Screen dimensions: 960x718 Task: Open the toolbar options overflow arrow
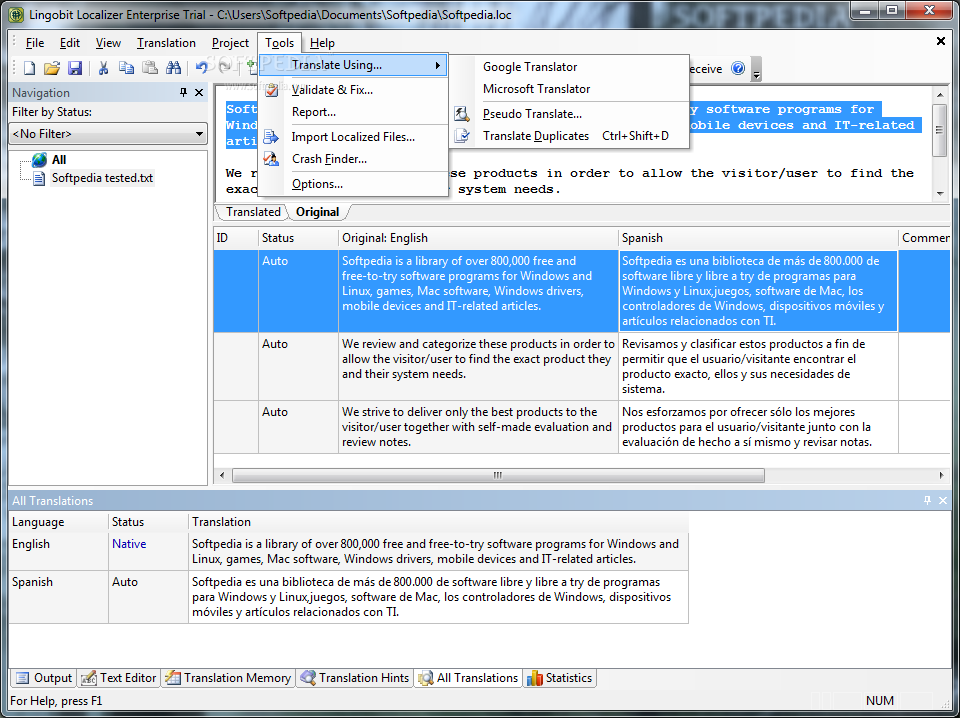coord(757,69)
